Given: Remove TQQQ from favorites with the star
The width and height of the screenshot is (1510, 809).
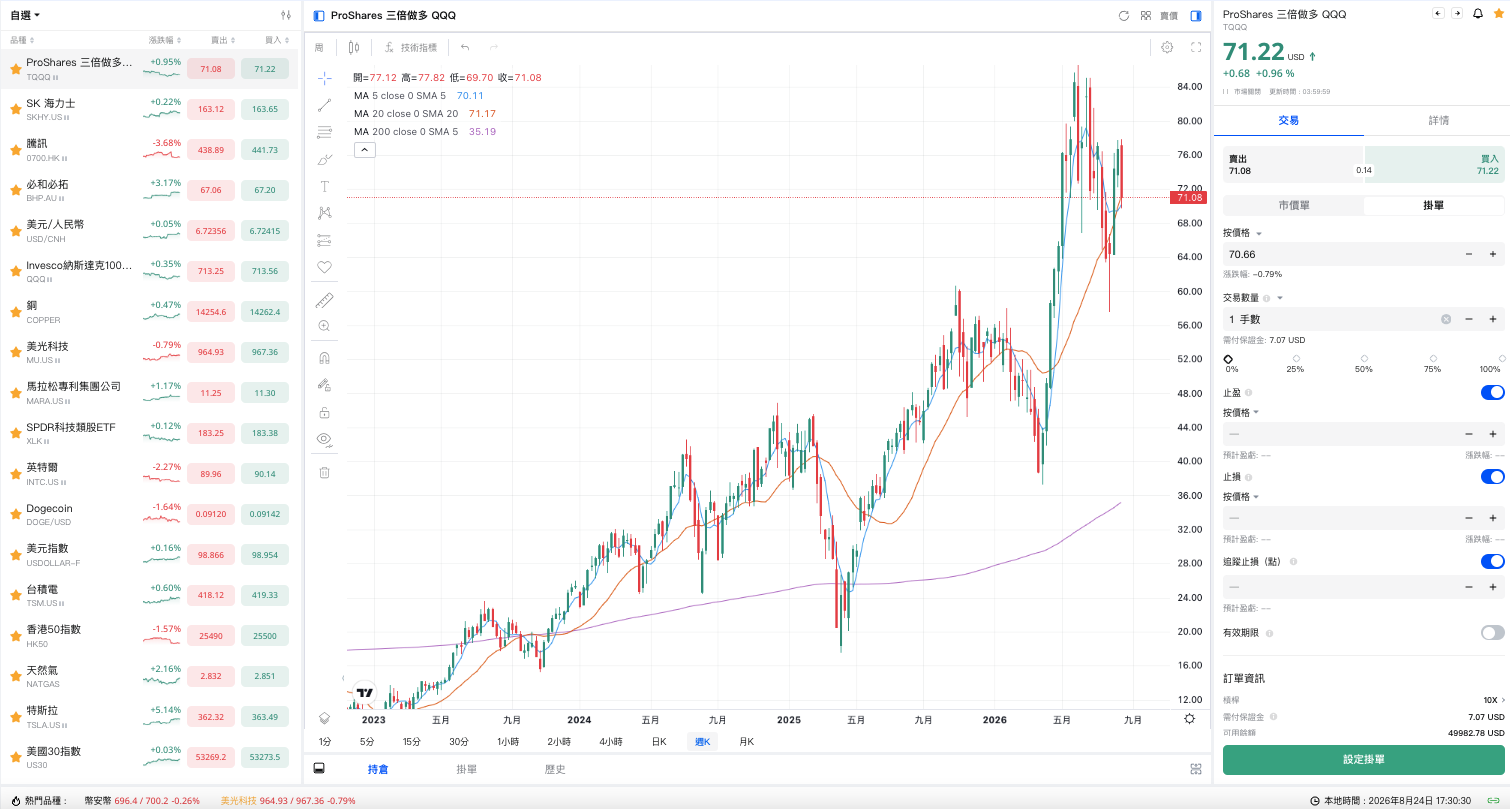Looking at the screenshot, I should point(1498,14).
